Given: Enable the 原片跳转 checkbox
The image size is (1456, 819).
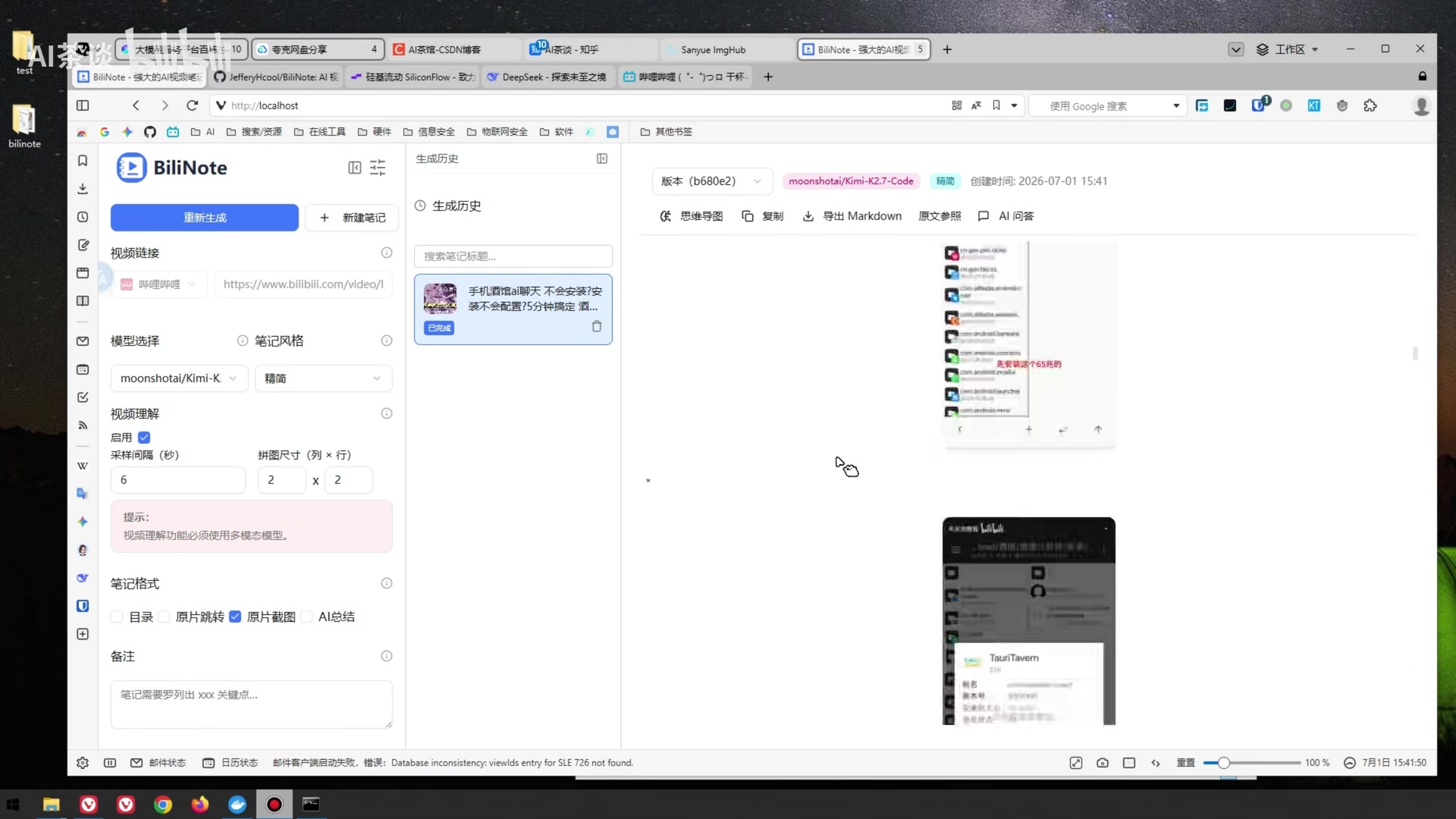Looking at the screenshot, I should pos(164,617).
